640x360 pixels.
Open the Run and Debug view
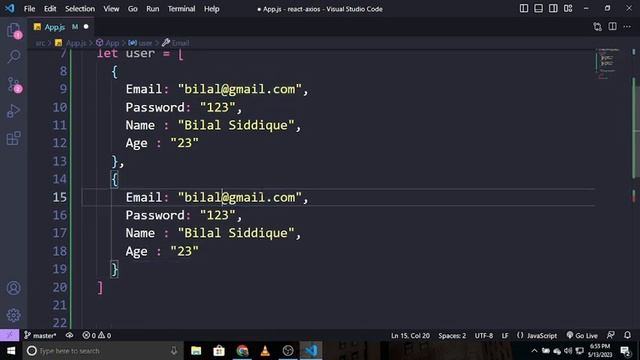pyautogui.click(x=13, y=111)
